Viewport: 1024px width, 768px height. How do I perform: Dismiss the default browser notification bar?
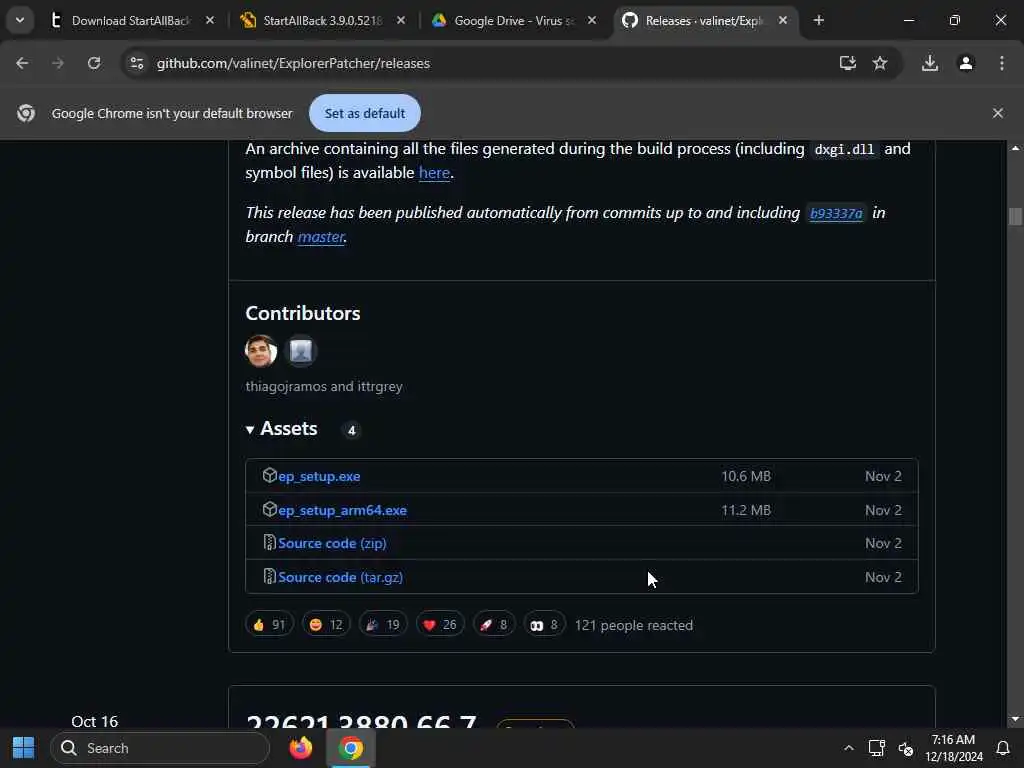point(997,113)
